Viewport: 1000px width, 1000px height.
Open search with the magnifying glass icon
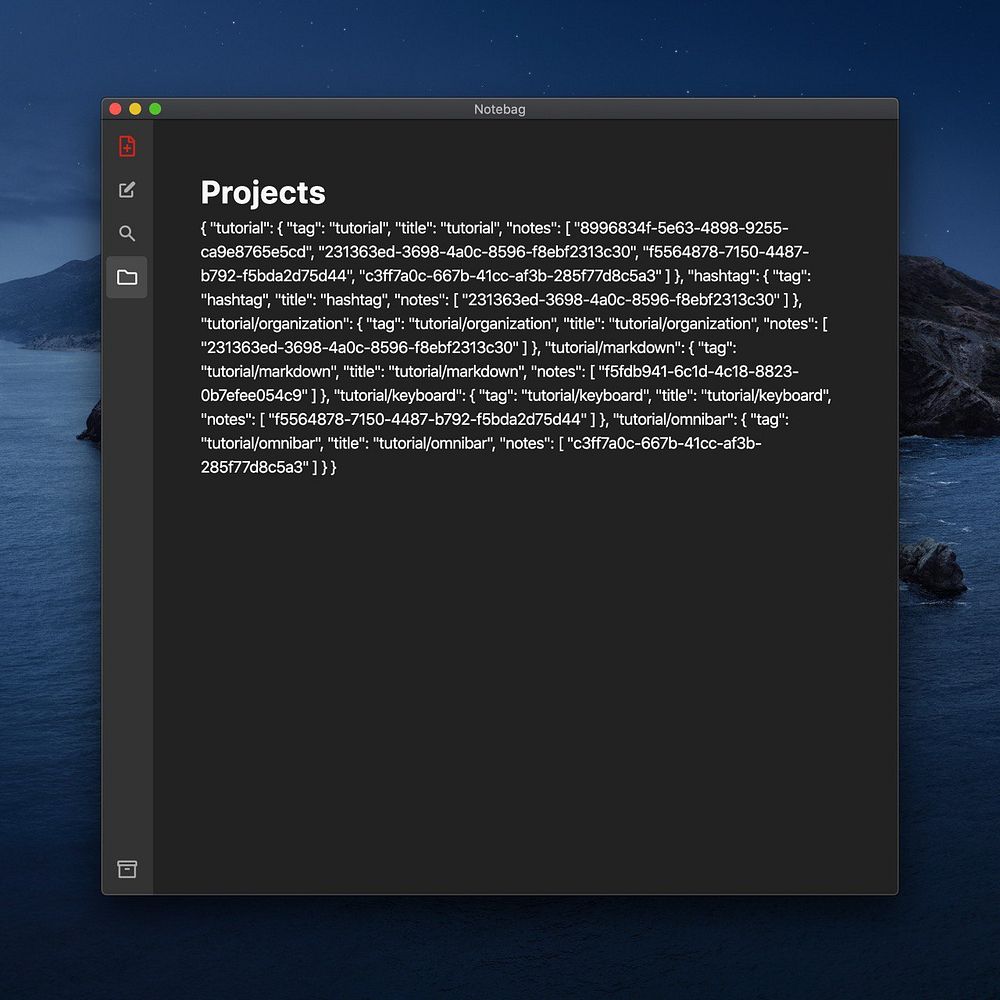127,233
